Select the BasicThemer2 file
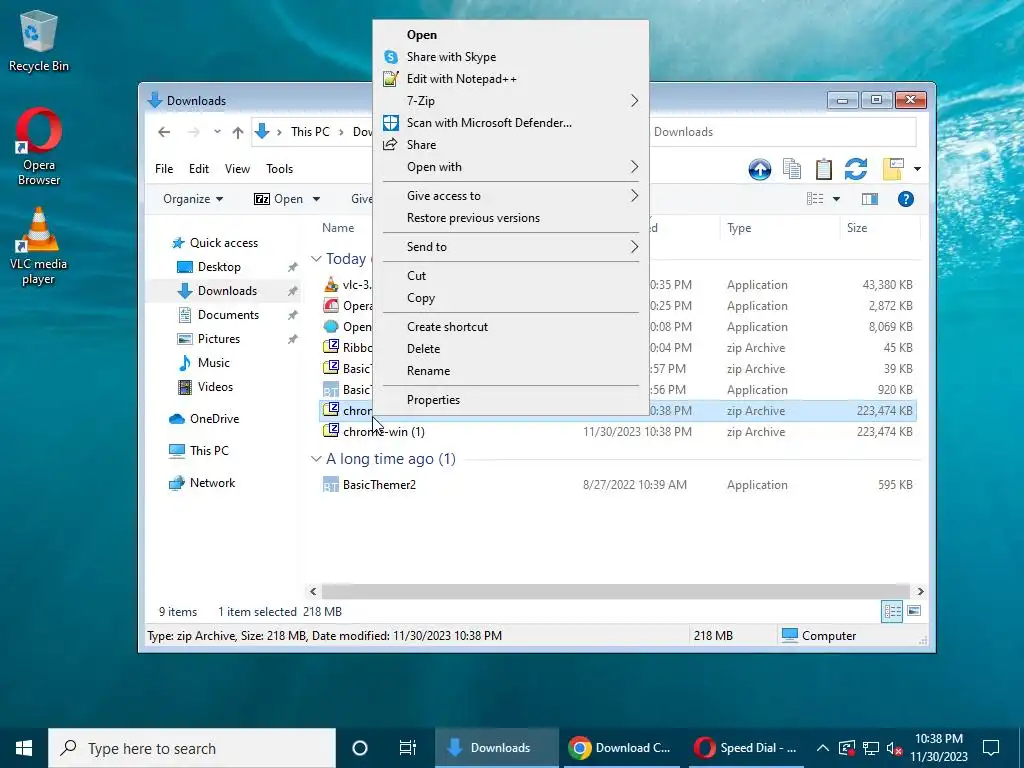The width and height of the screenshot is (1024, 768). tap(618, 485)
